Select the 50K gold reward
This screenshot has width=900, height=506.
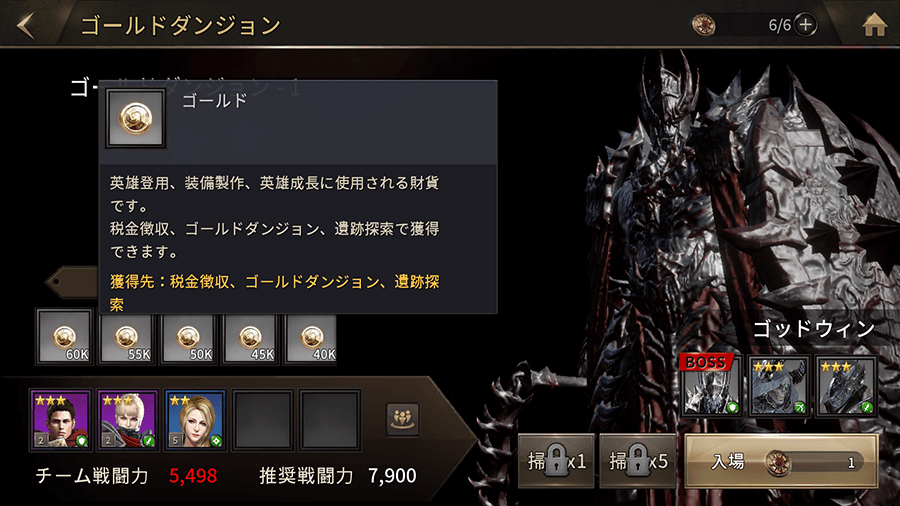188,337
